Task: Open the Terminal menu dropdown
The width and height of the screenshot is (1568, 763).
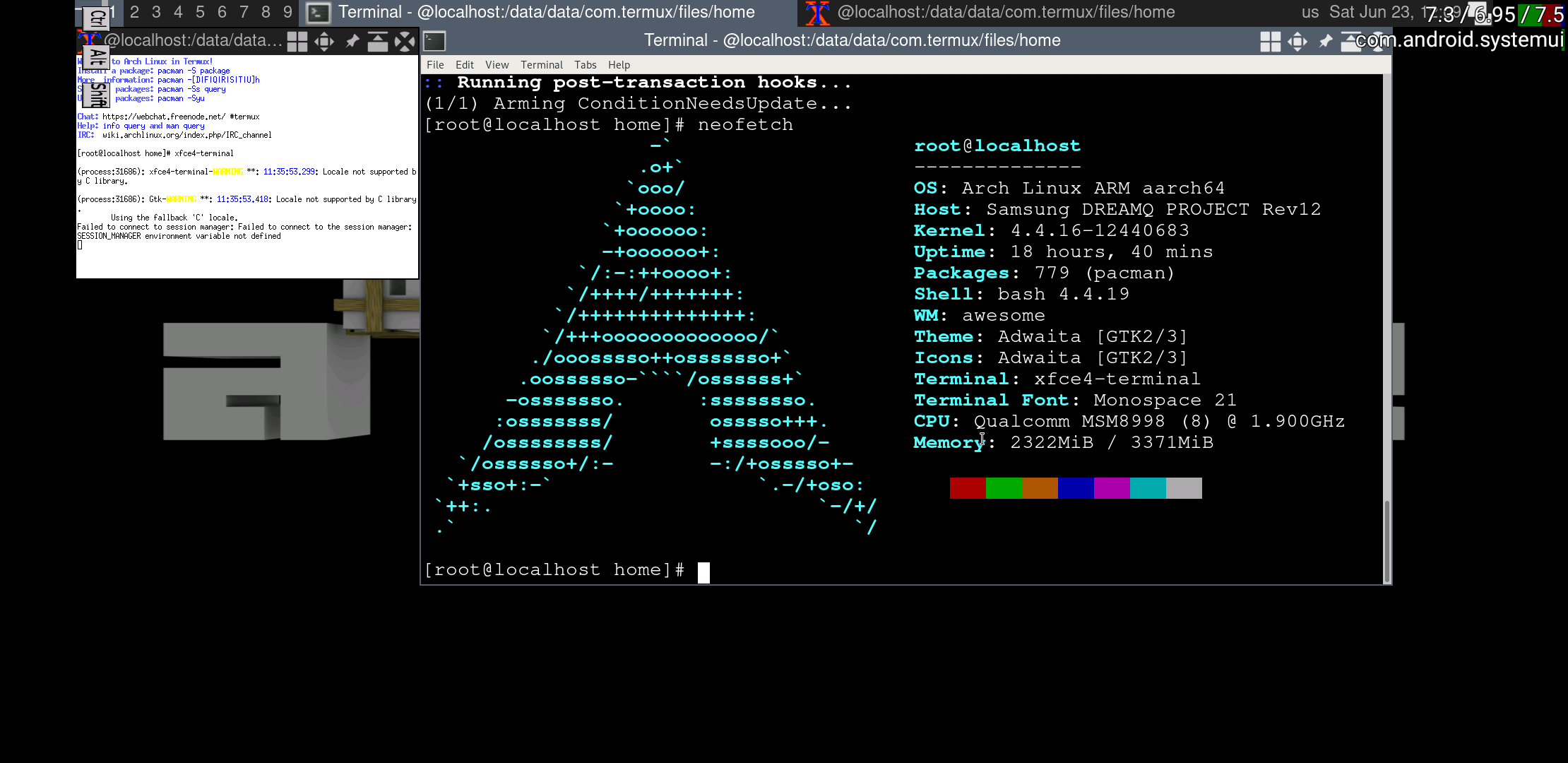Action: tap(542, 64)
